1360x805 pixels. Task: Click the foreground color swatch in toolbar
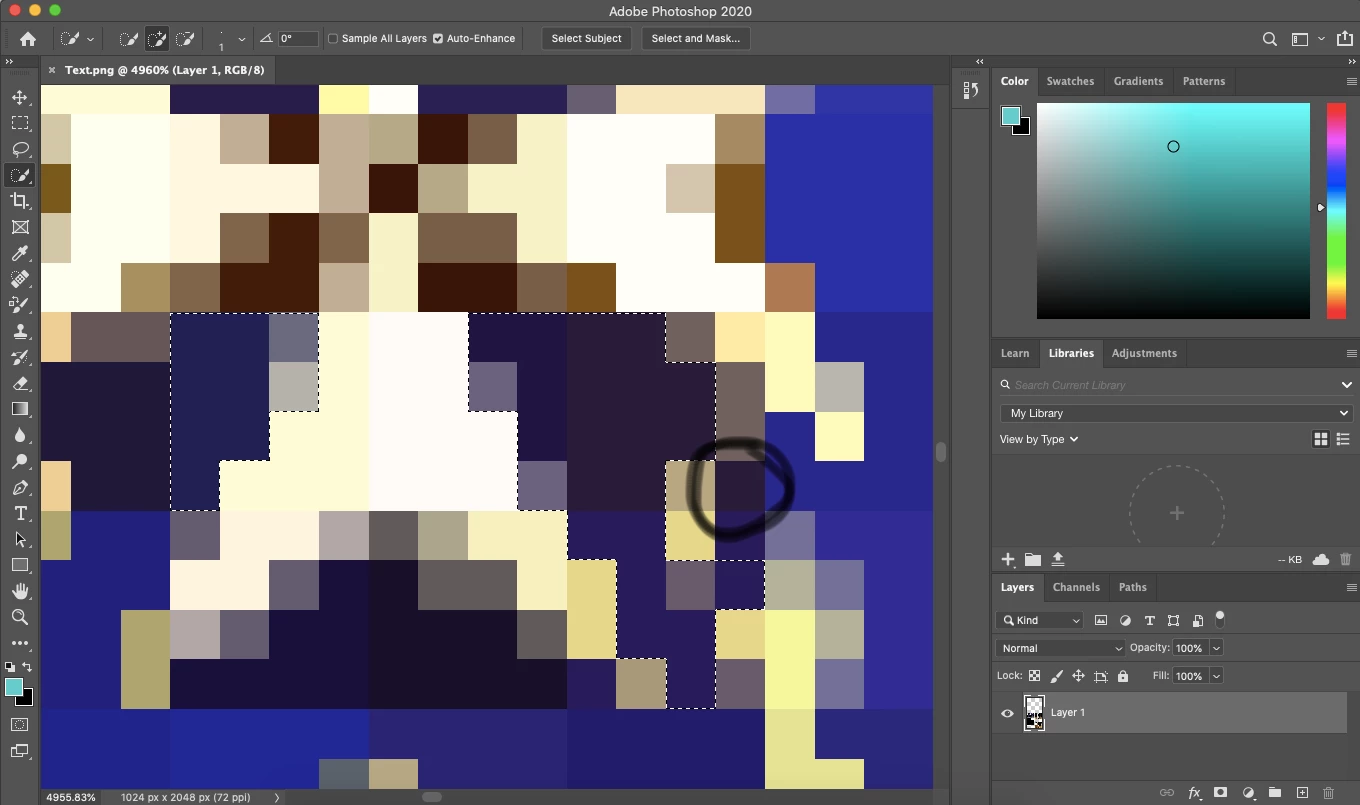coord(13,687)
